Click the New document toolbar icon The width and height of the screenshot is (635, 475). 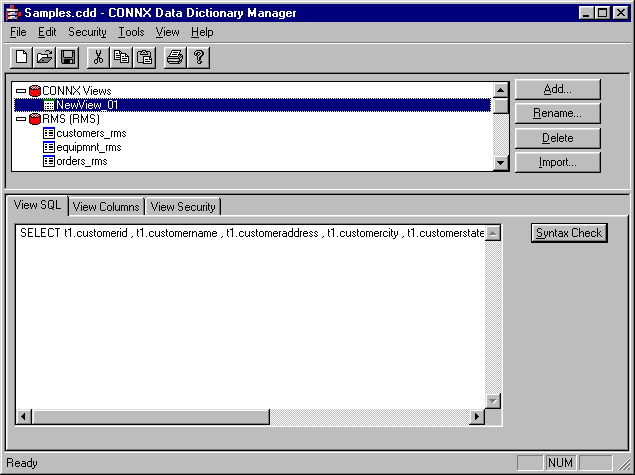coord(21,57)
